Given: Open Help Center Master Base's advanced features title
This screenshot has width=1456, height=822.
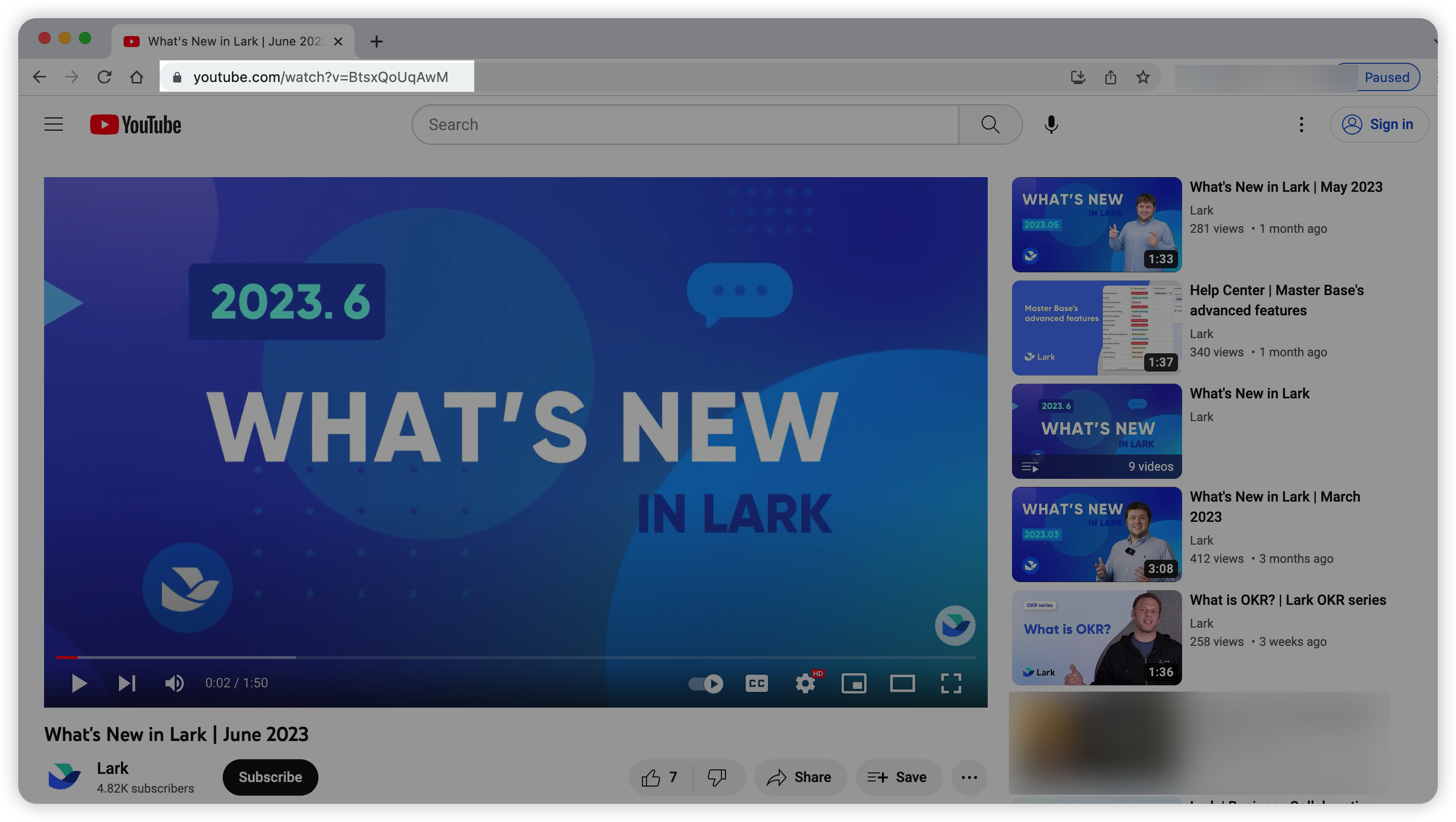Looking at the screenshot, I should click(1276, 300).
